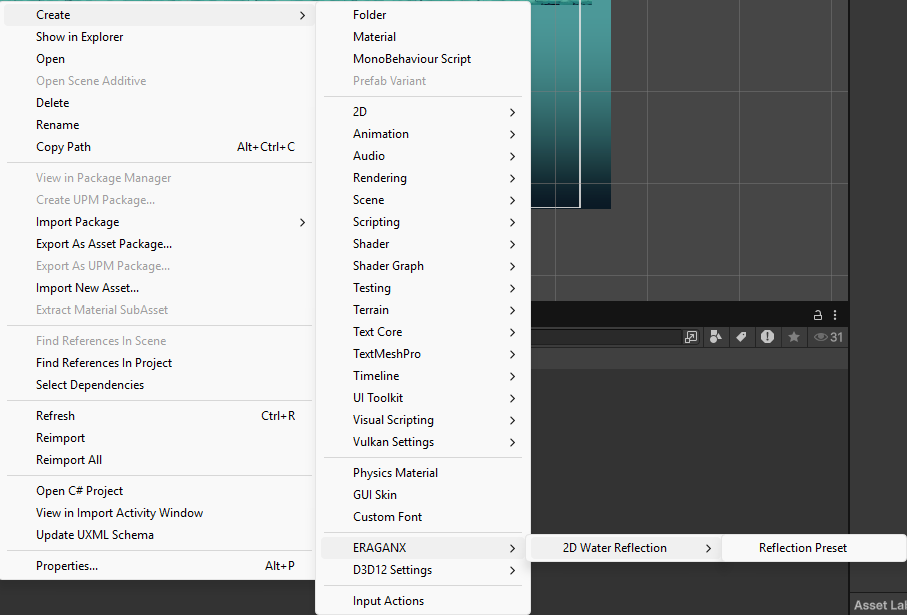Screen dimensions: 907x615
Task: Create a Physics Material
Action: (x=423, y=473)
